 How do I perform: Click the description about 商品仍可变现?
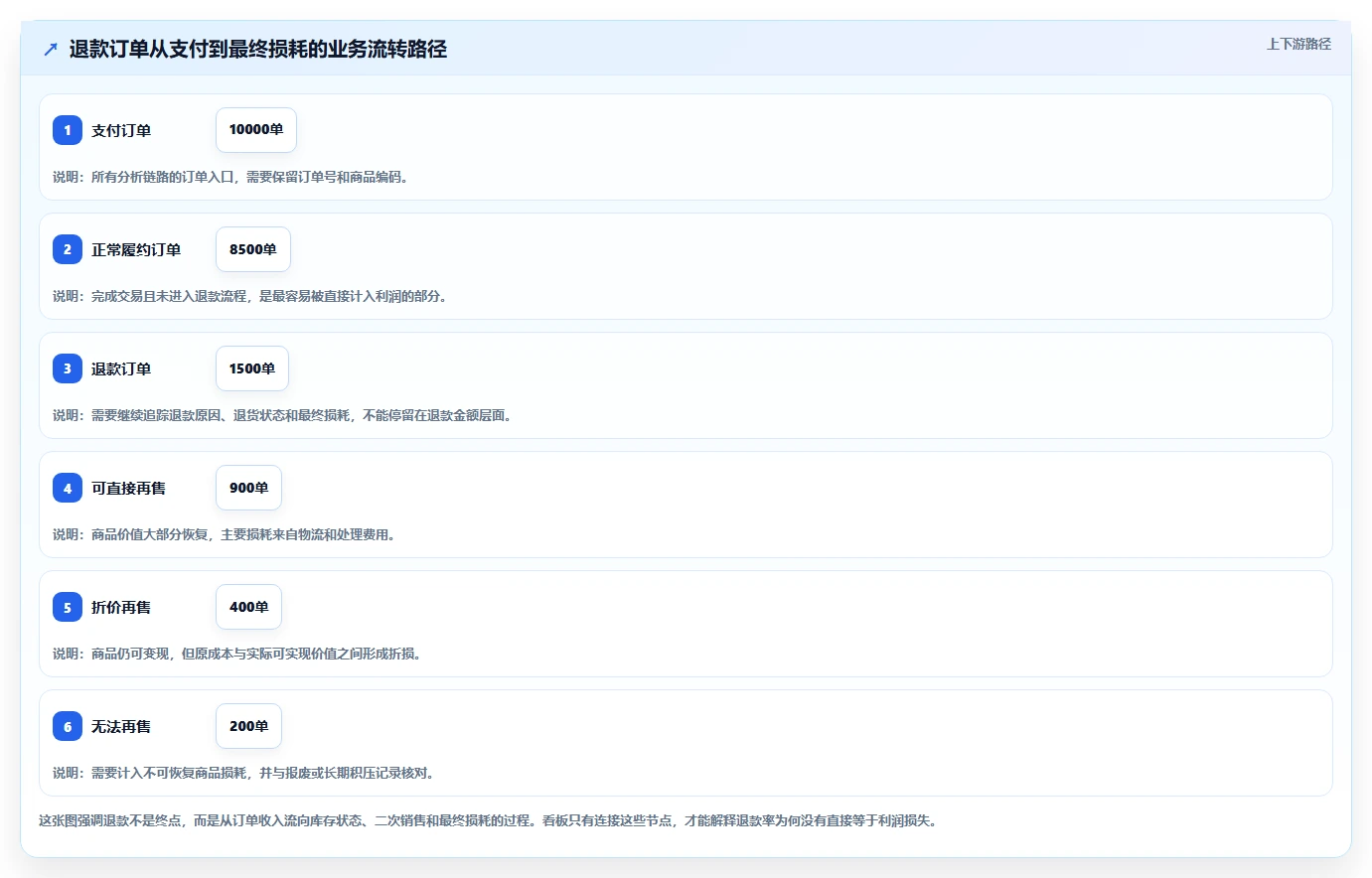237,654
